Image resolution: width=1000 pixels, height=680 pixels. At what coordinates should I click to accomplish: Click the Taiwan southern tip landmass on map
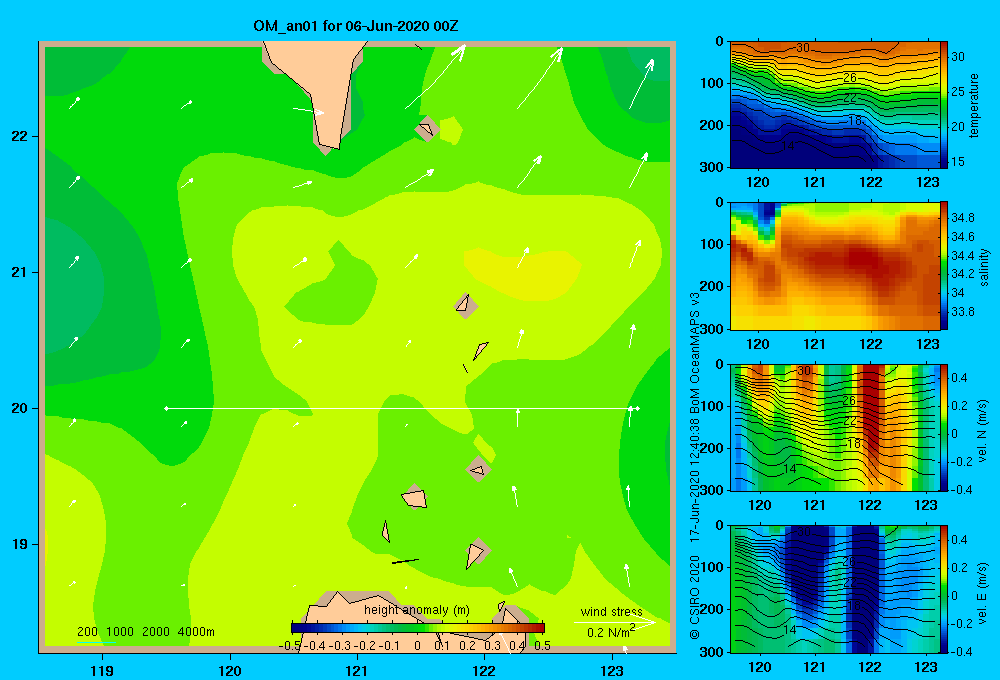coord(319,89)
